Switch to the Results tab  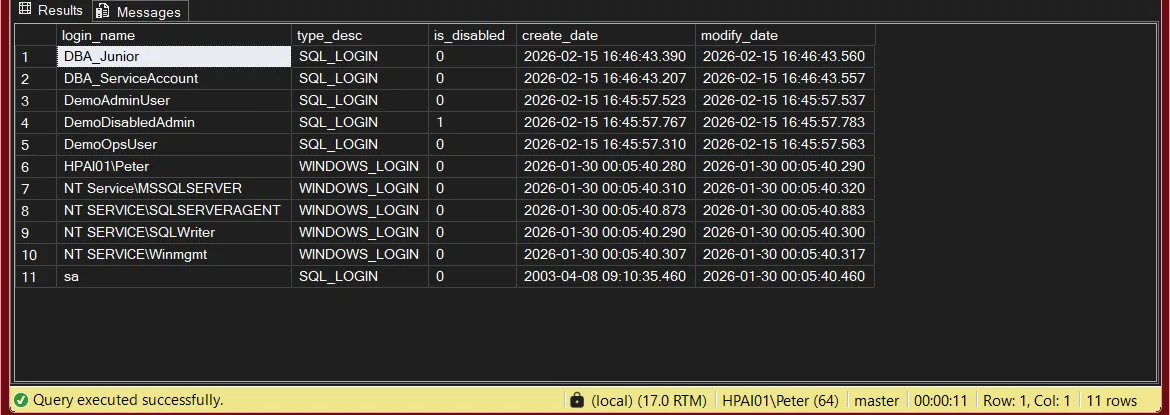pos(50,10)
